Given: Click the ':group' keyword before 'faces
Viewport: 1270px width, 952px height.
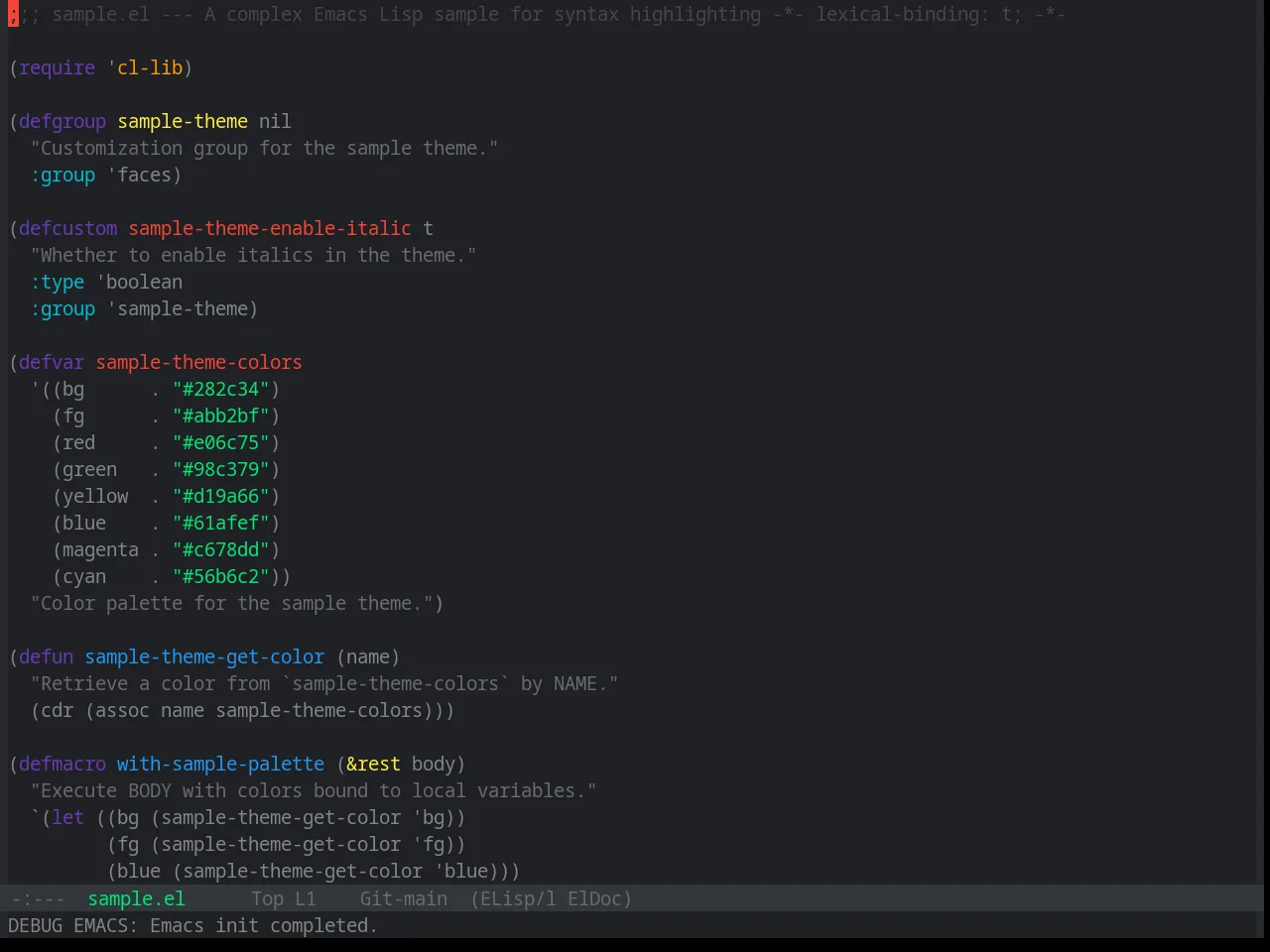Looking at the screenshot, I should pos(63,175).
